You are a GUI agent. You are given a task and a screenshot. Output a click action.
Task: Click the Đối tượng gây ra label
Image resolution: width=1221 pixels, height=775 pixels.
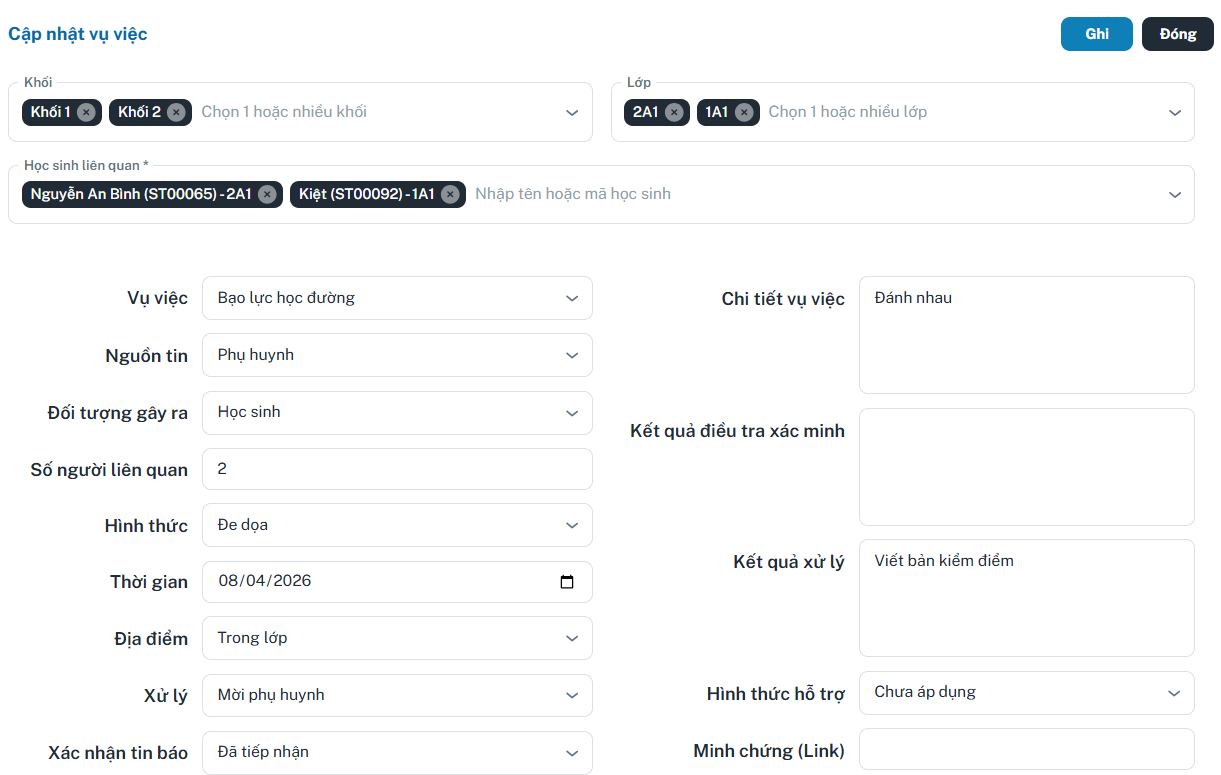(118, 413)
